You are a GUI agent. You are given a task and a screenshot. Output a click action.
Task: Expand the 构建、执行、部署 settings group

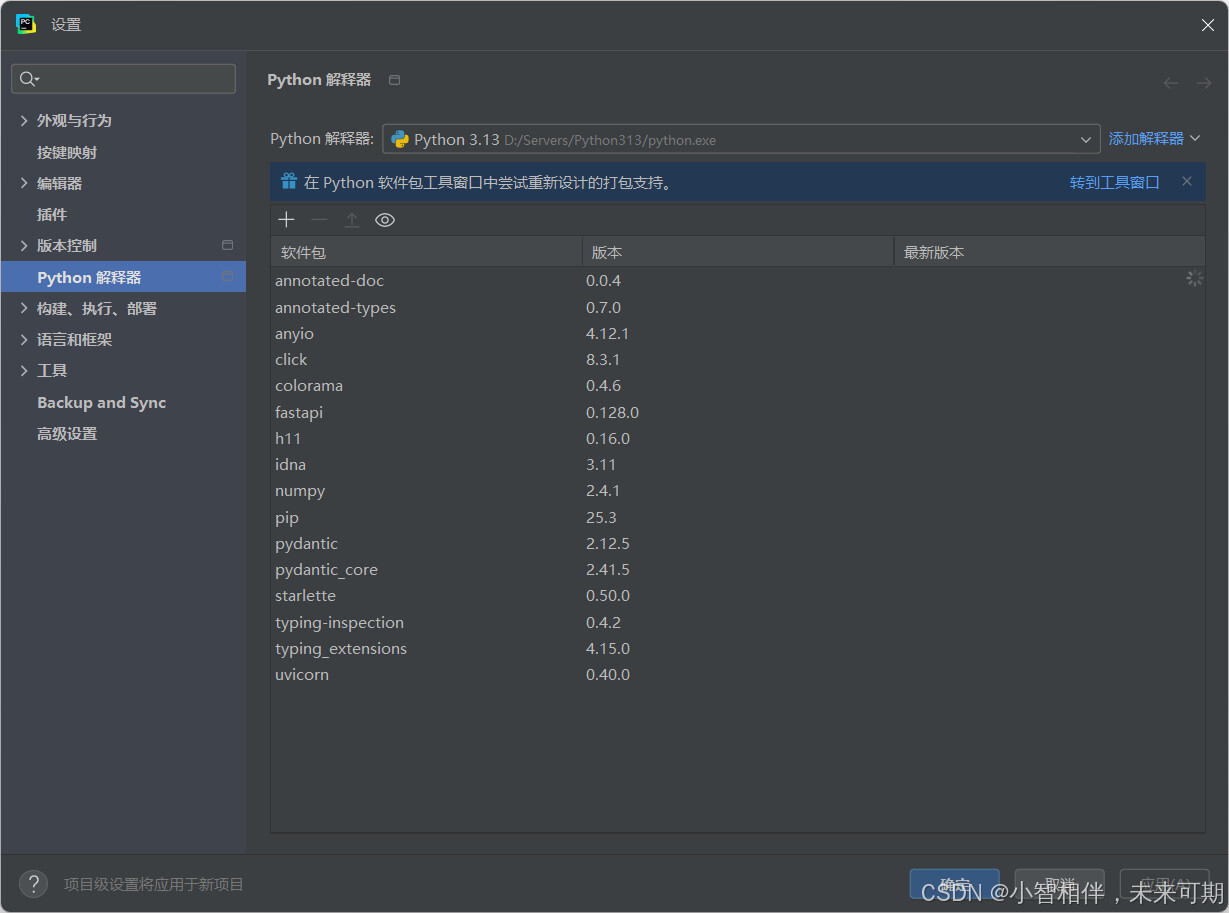coord(24,308)
